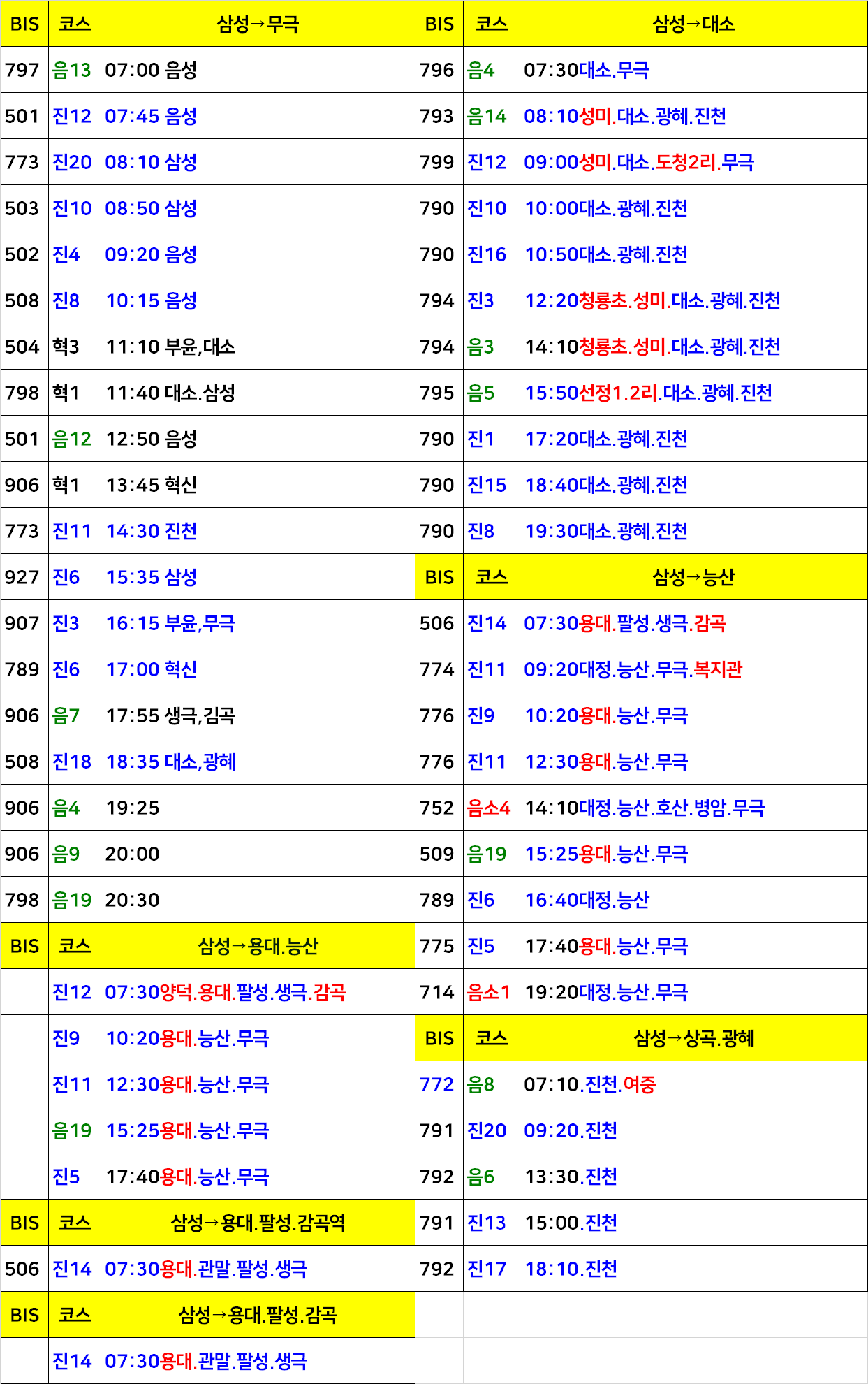The height and width of the screenshot is (1384, 868).
Task: Highlight the '19:25' time cell
Action: (x=258, y=808)
